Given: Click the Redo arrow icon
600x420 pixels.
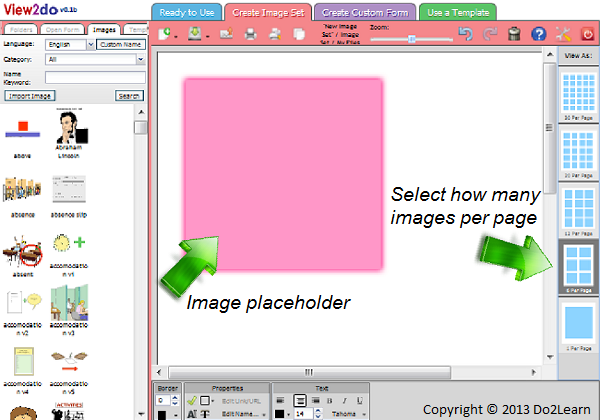Looking at the screenshot, I should point(489,35).
